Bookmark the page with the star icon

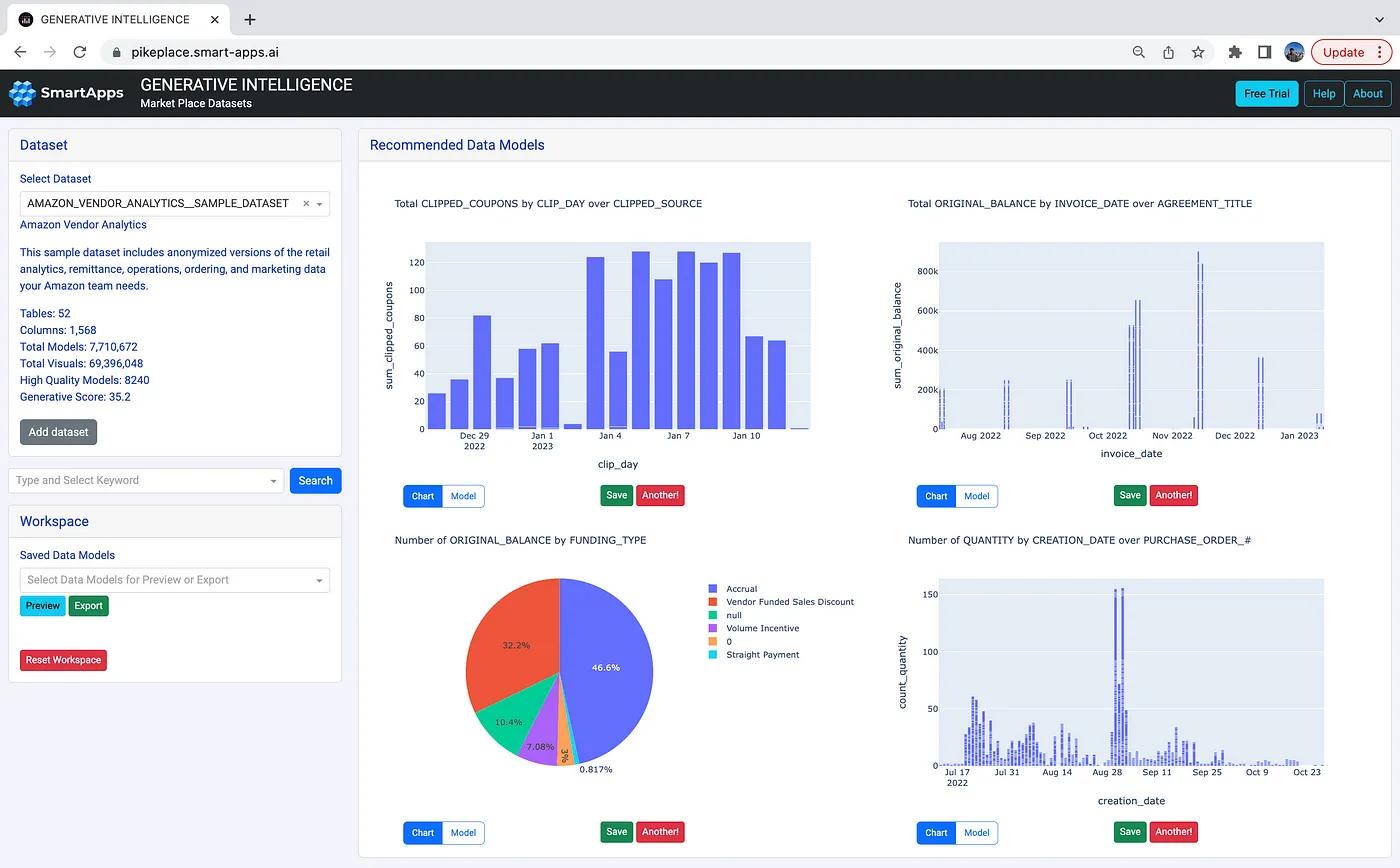click(1198, 52)
